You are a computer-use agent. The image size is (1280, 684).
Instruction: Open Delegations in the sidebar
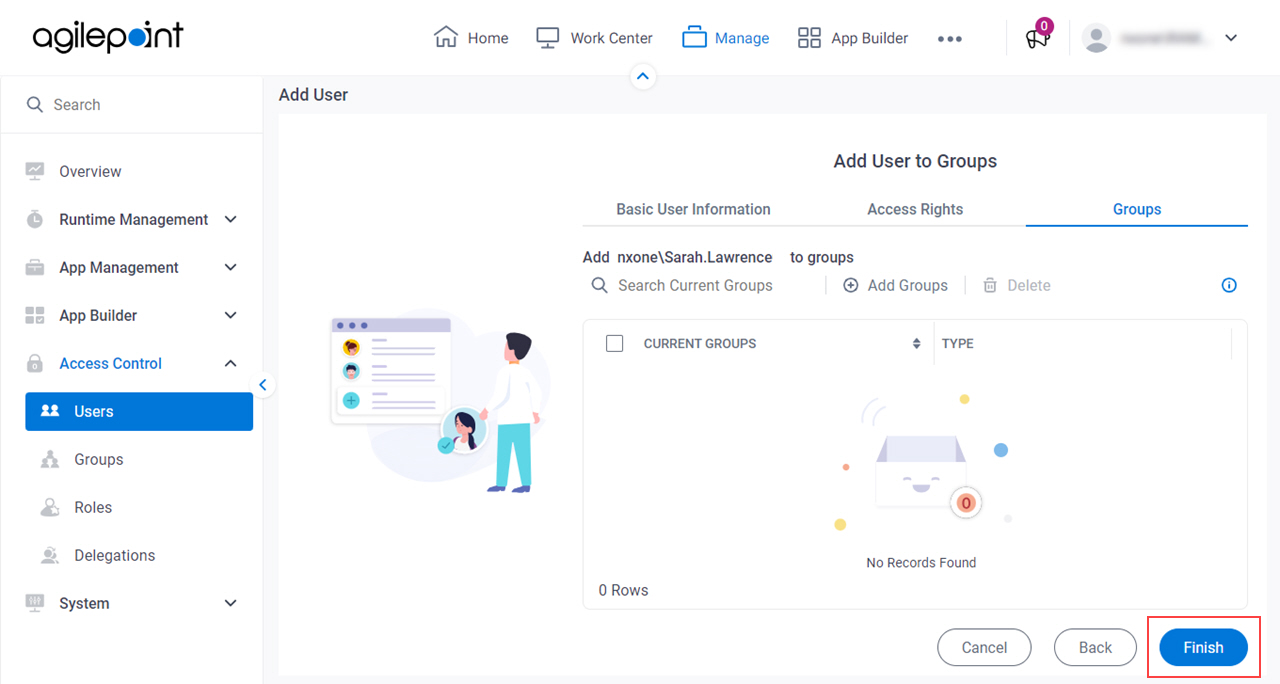pyautogui.click(x=114, y=555)
